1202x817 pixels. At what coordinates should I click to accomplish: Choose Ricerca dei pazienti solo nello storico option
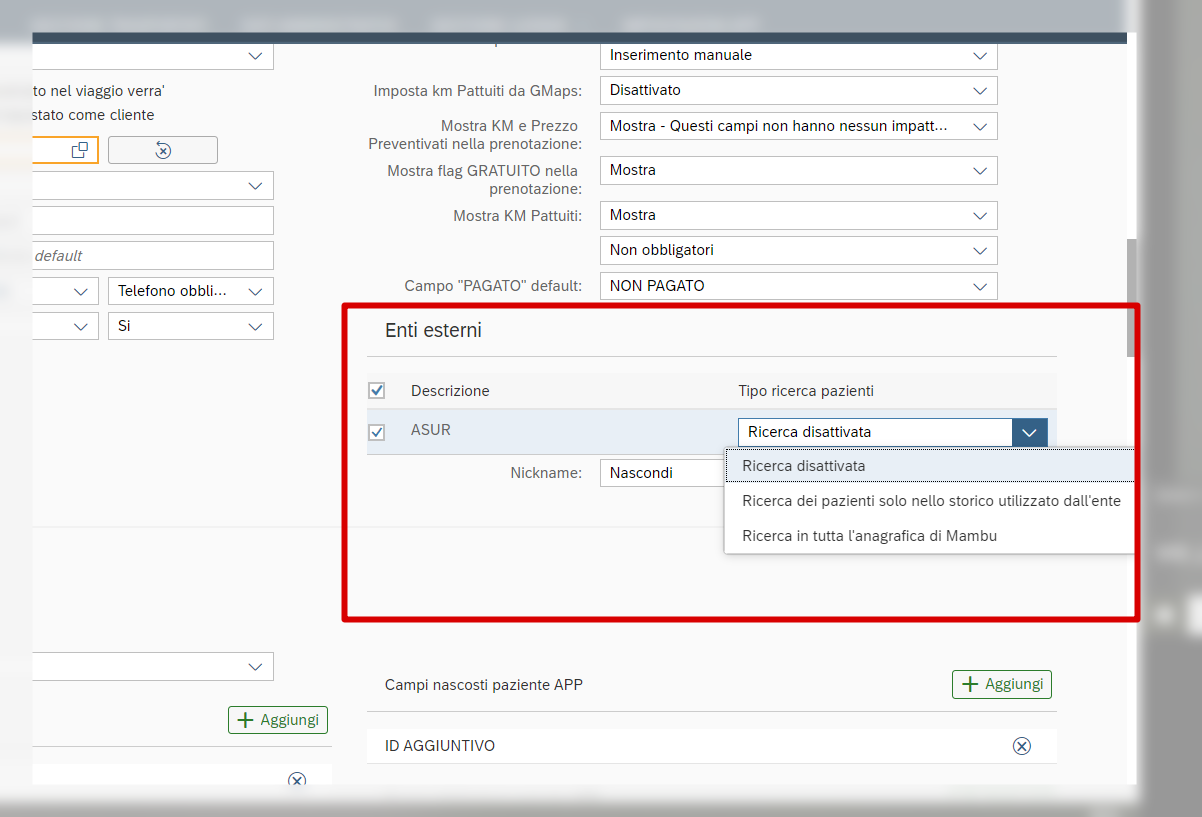(931, 501)
